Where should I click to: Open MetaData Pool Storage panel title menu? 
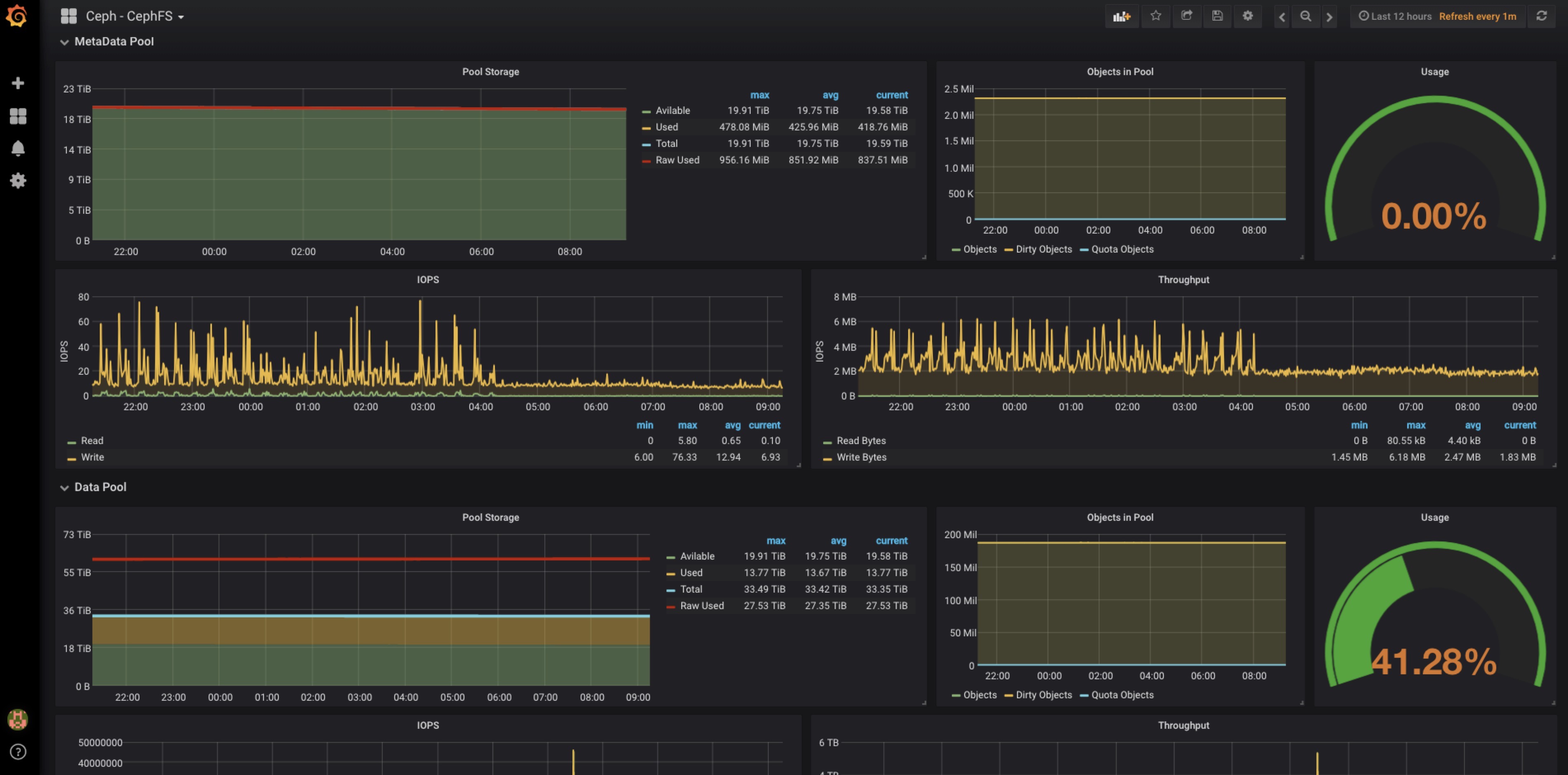pos(490,71)
